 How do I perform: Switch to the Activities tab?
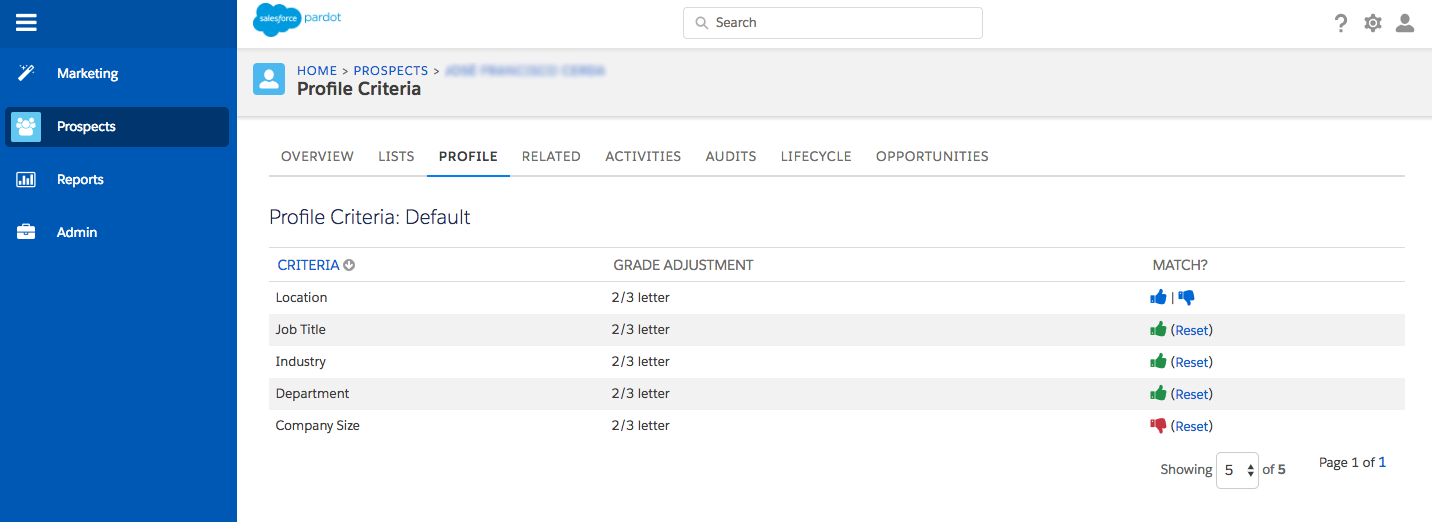coord(643,156)
